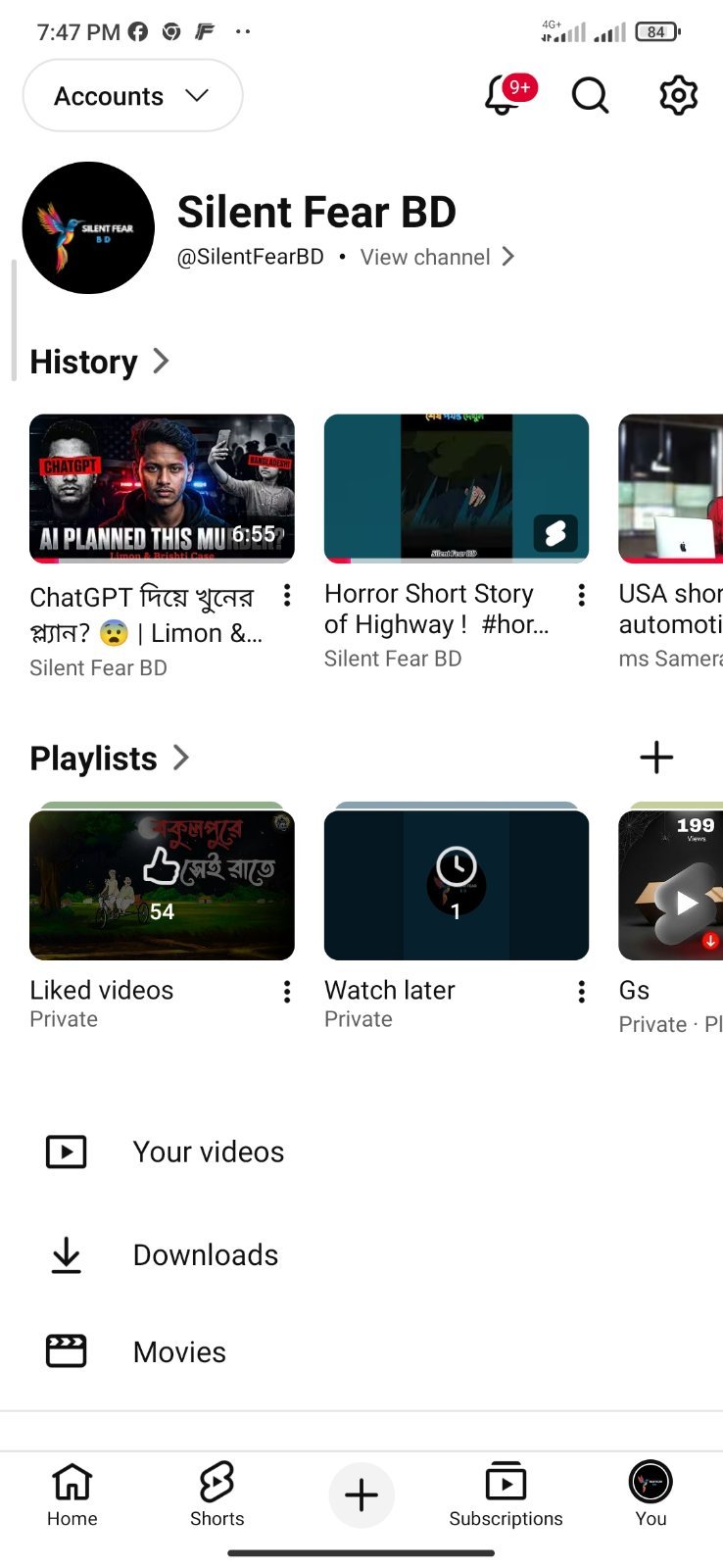
Task: Tap the '@SilentFearBD' handle
Action: coord(250,257)
